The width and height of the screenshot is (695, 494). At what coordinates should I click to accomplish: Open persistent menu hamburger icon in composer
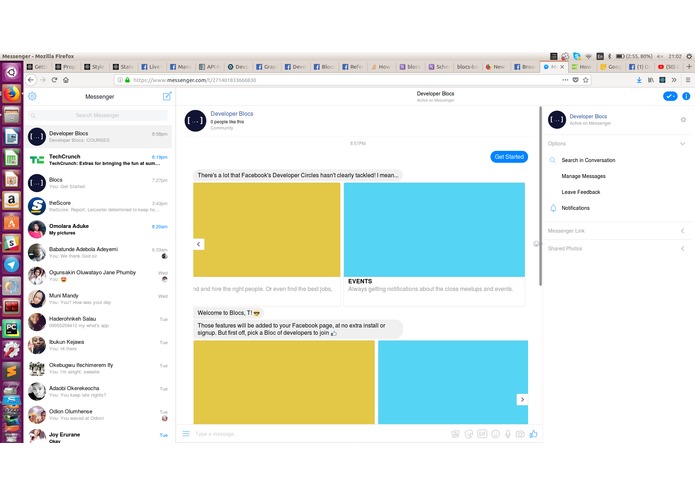click(x=186, y=434)
